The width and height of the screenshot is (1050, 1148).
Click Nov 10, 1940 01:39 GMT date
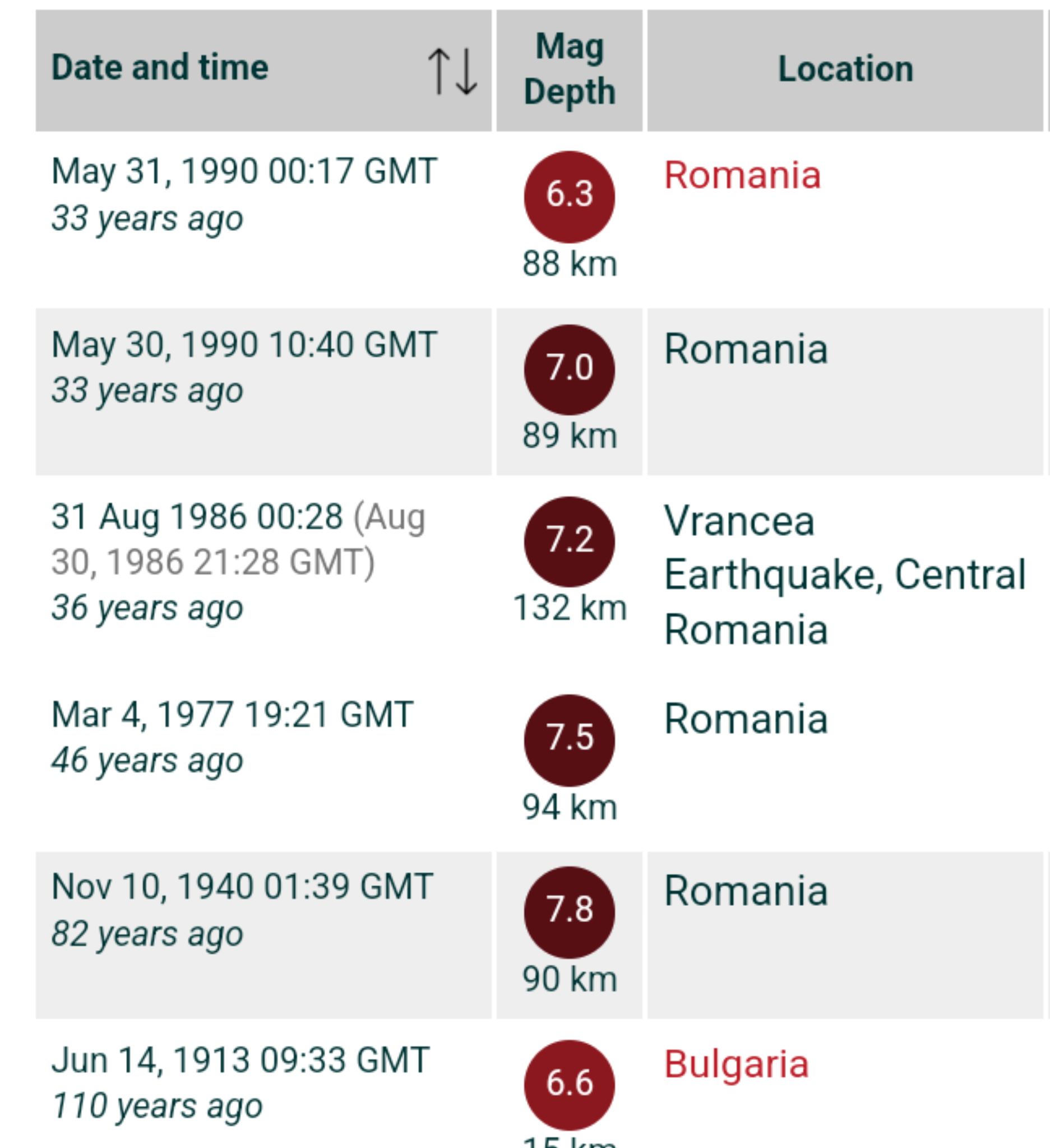click(243, 887)
